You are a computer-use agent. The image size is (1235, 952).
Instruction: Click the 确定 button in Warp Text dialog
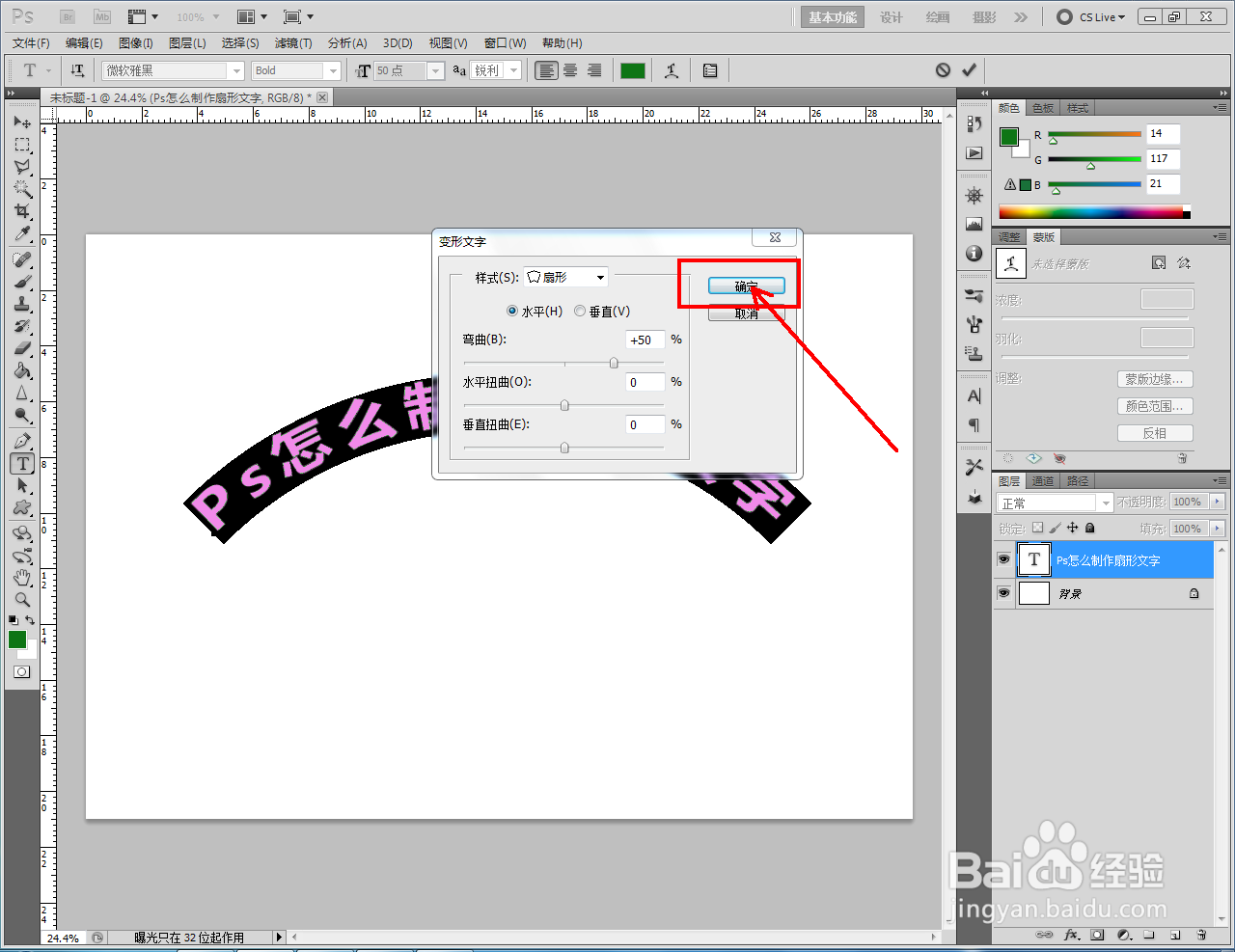(746, 286)
